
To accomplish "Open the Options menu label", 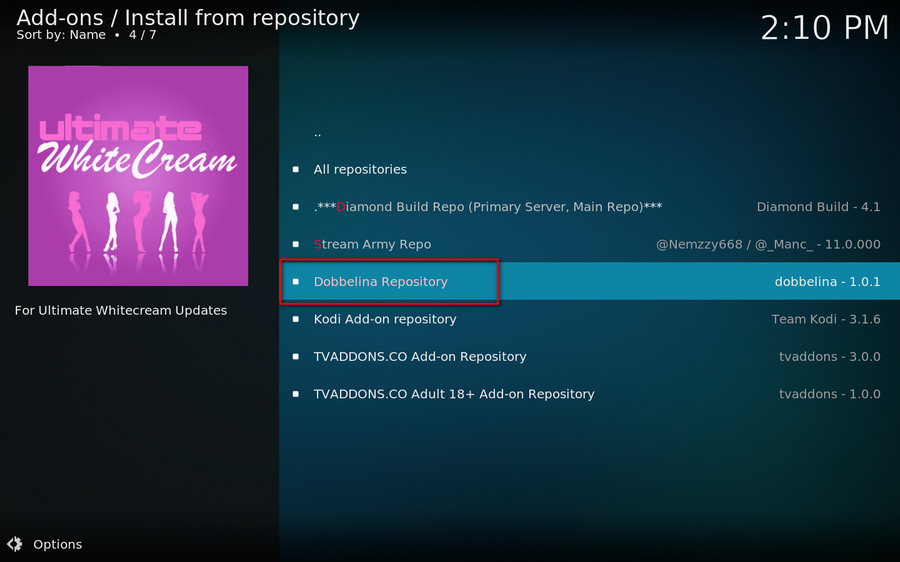I will click(x=58, y=544).
